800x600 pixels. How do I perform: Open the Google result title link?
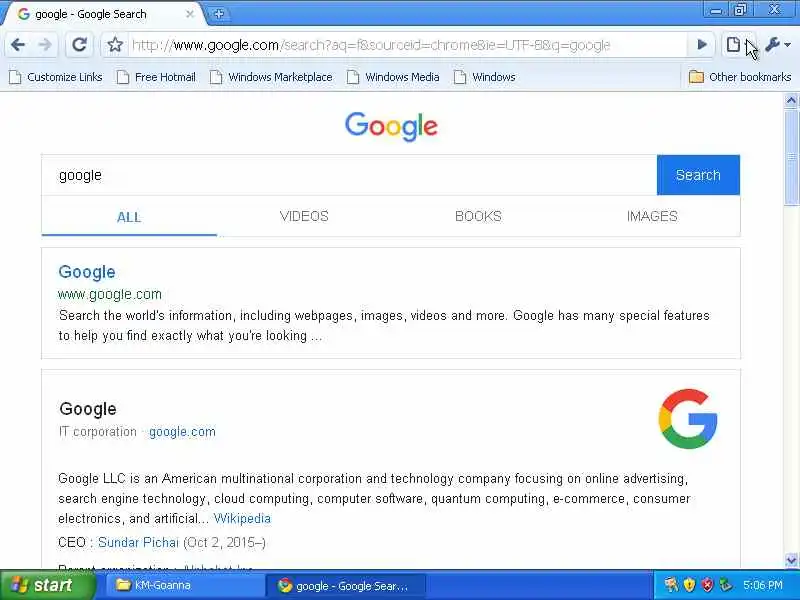87,272
